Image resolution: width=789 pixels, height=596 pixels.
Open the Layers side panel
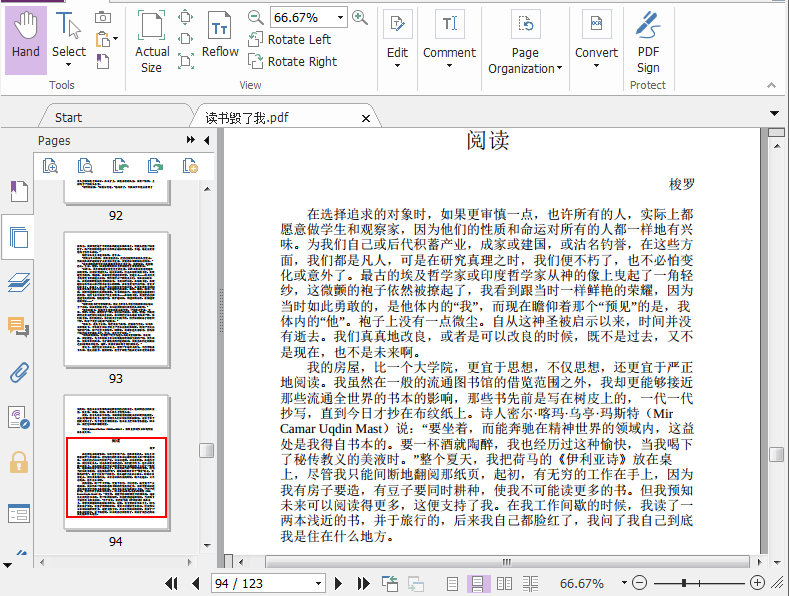tap(19, 282)
